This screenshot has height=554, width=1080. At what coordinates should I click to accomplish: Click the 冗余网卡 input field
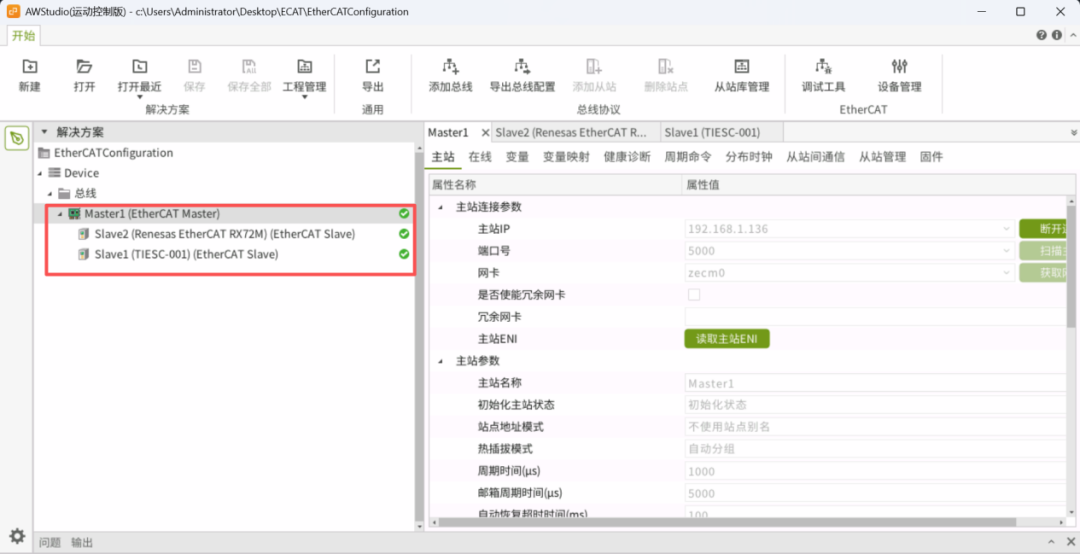(x=875, y=317)
